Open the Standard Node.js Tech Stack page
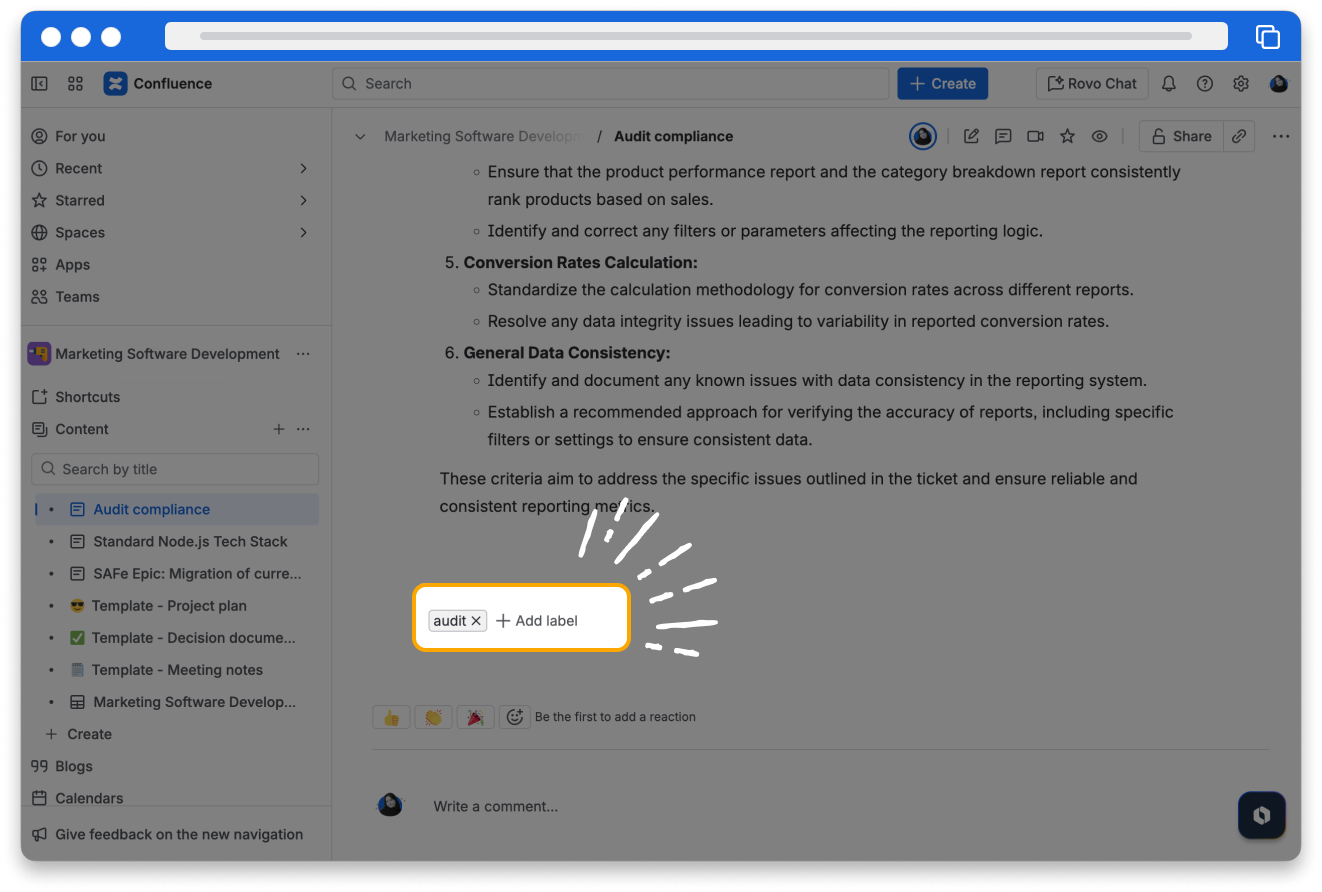This screenshot has height=892, width=1322. pyautogui.click(x=190, y=541)
